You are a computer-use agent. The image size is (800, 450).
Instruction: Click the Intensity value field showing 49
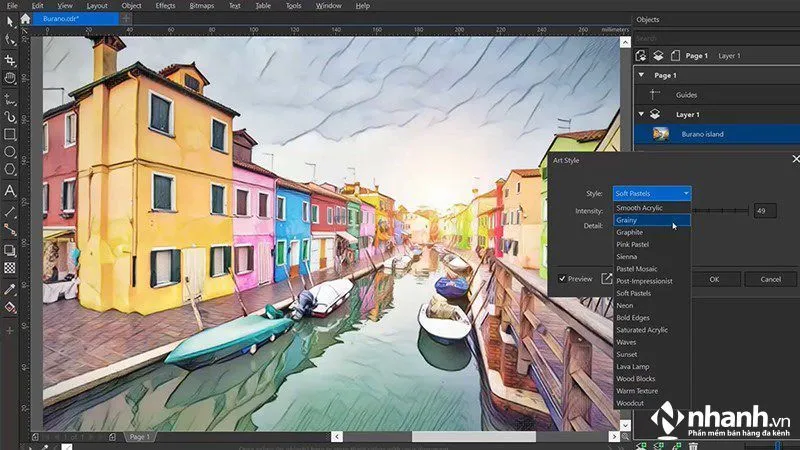click(x=765, y=211)
